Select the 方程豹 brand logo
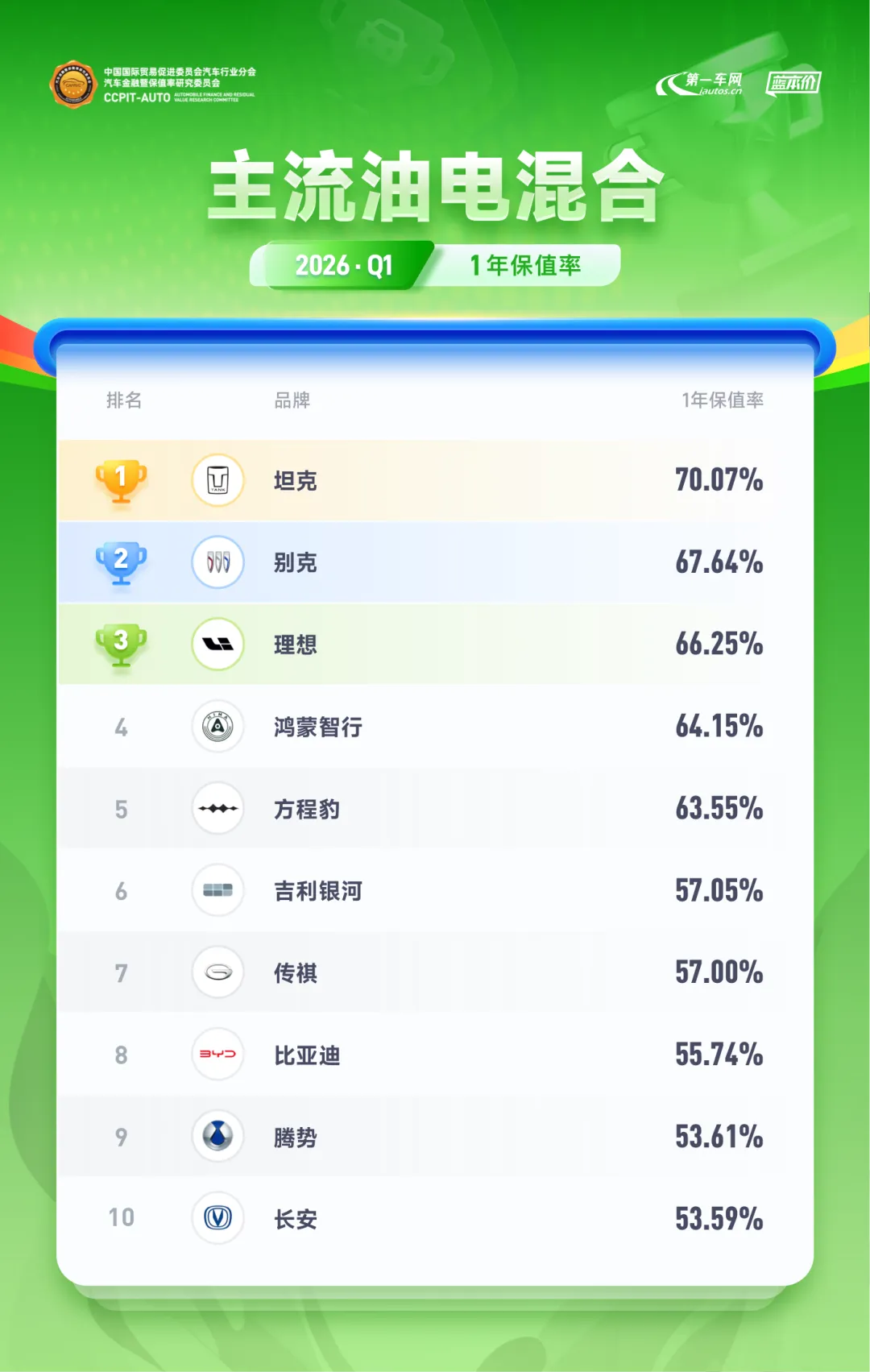The width and height of the screenshot is (870, 1372). coord(217,808)
